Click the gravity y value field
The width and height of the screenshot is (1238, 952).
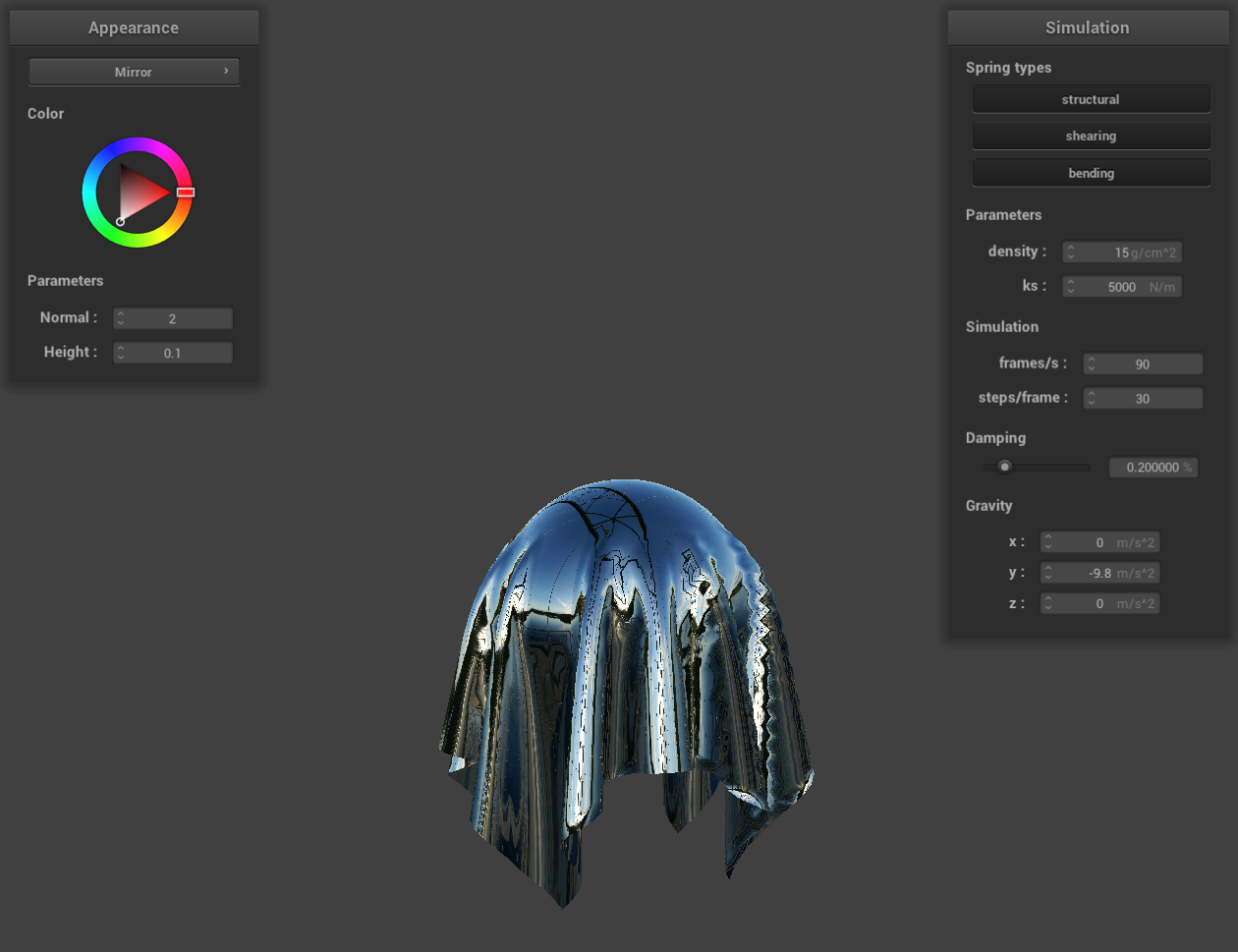1100,573
